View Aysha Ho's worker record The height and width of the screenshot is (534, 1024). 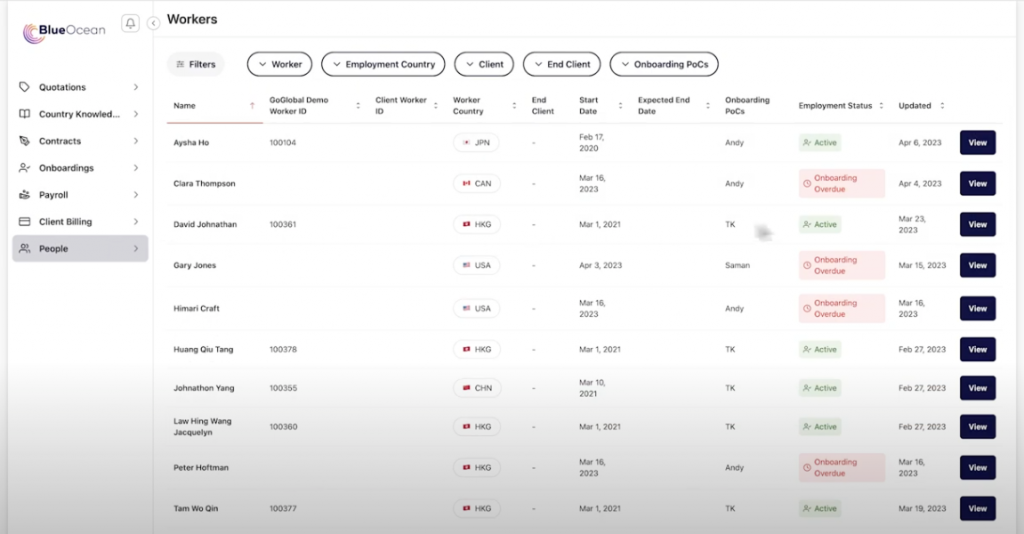pyautogui.click(x=977, y=142)
